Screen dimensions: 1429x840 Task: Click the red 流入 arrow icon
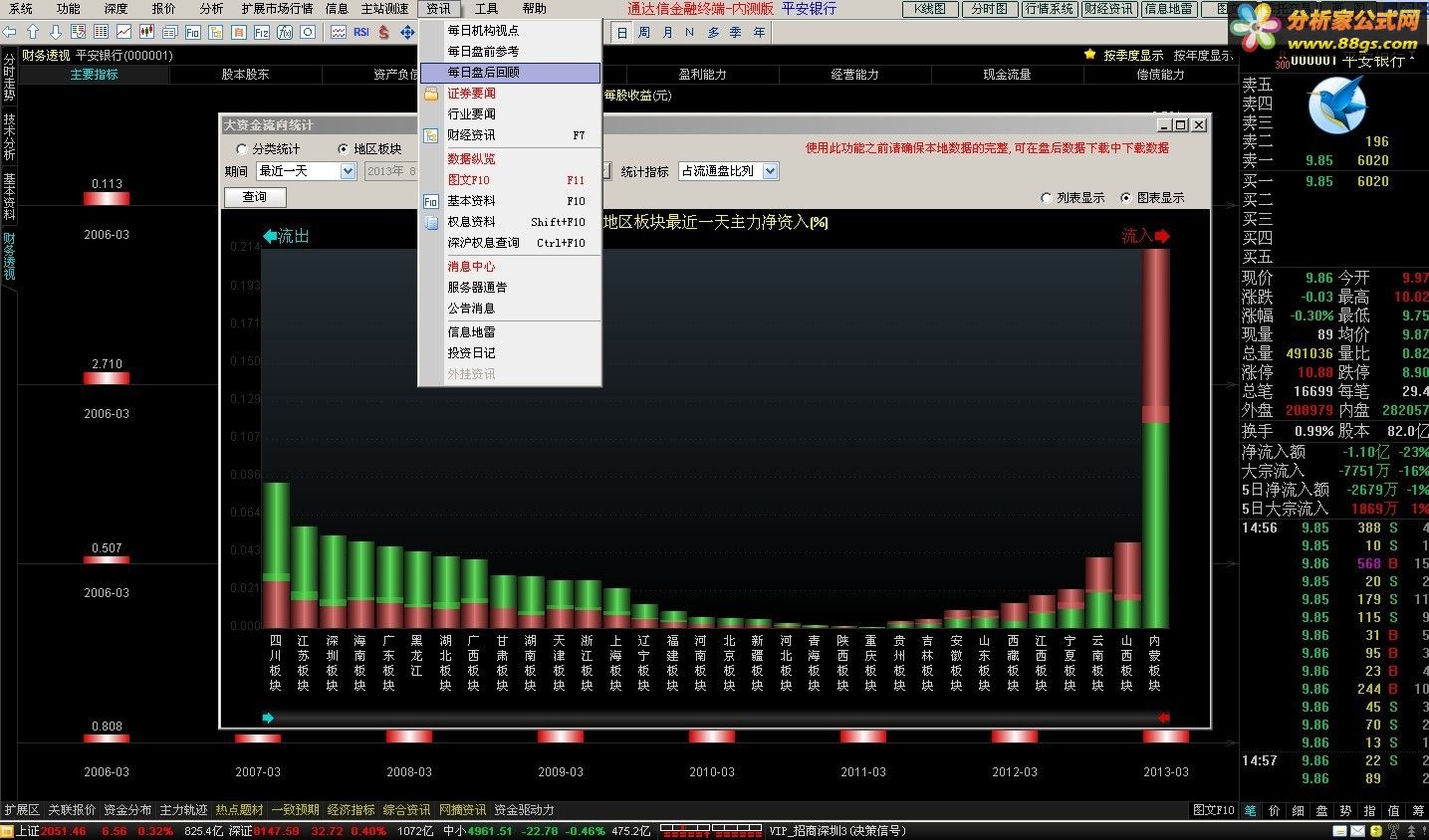pos(1162,236)
